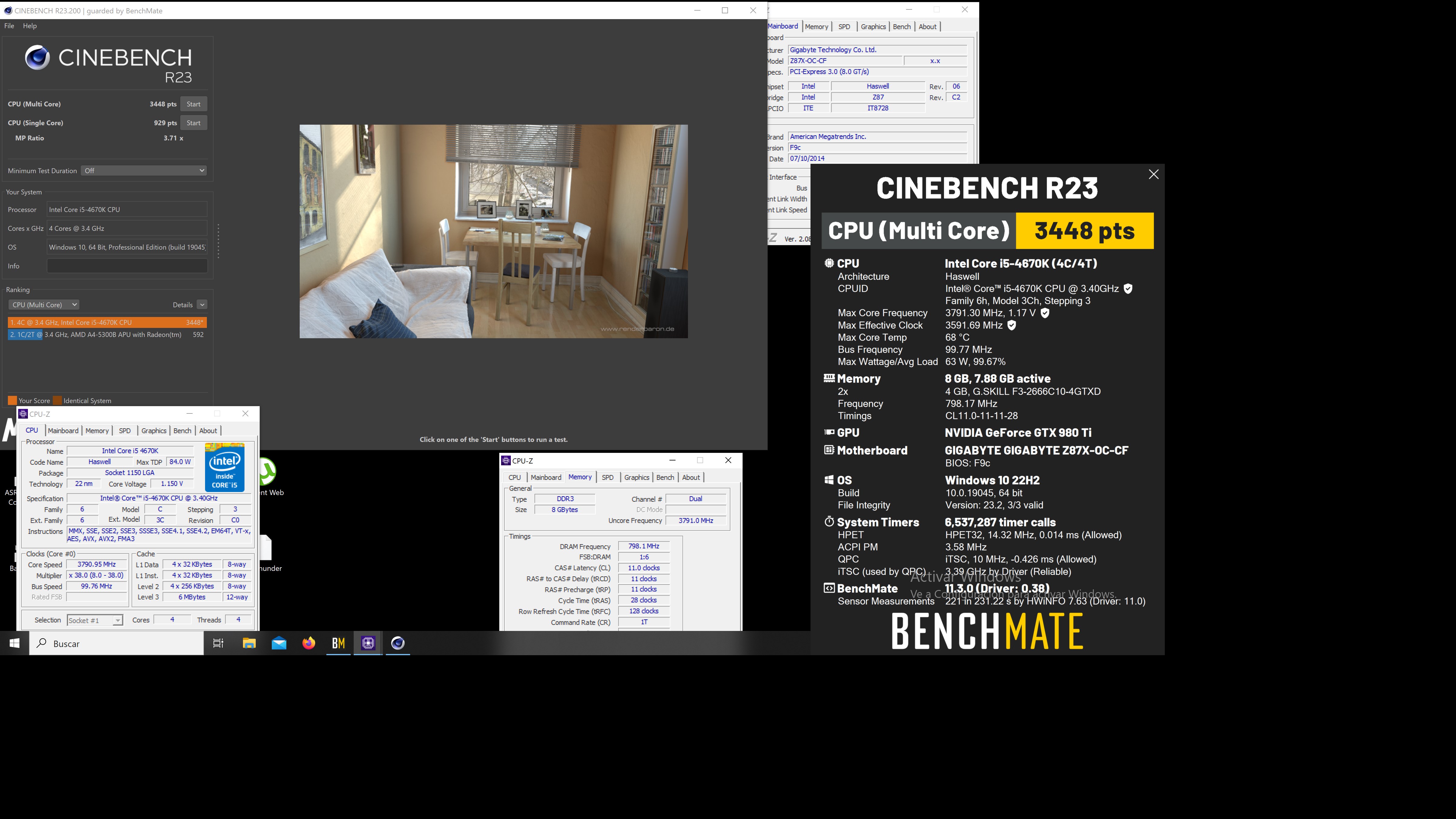Open SPD tab in CPU-Z Mainboard window
This screenshot has width=1456, height=819.
844,27
